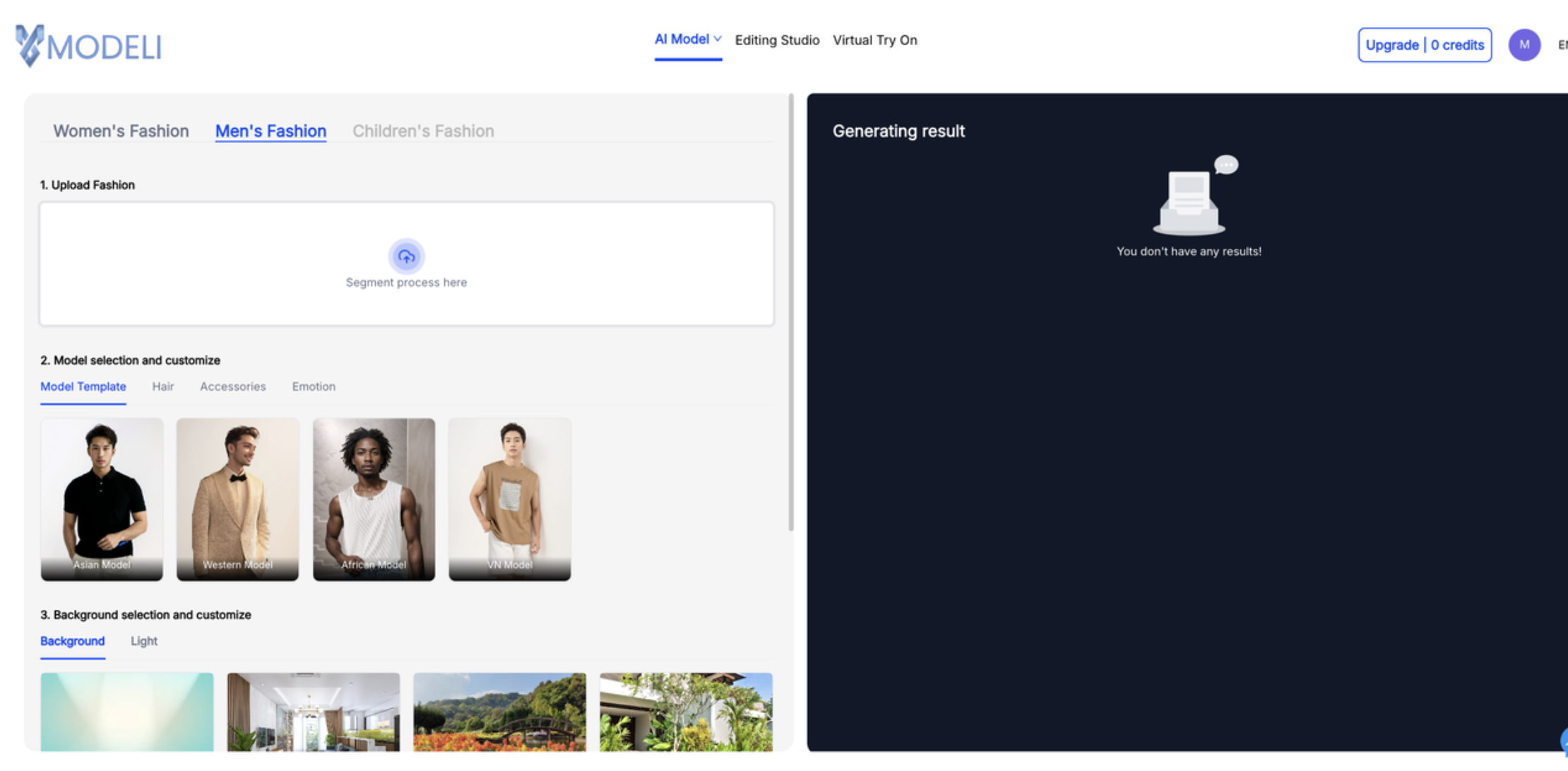Screen dimensions: 1568x771
Task: Open the account avatar menu labeled M
Action: [x=1524, y=45]
